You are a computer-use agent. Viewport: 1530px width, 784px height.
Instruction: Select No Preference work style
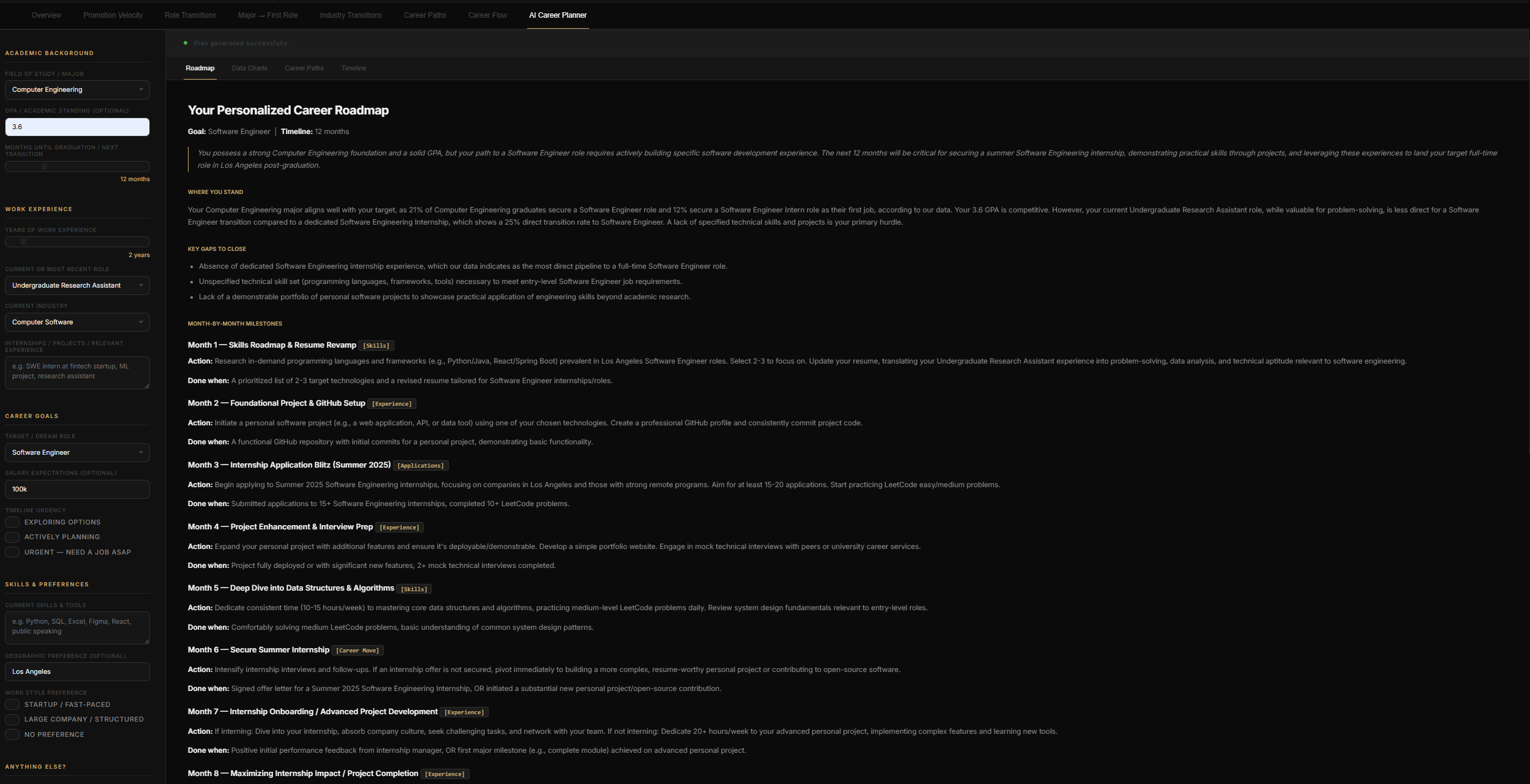tap(12, 734)
